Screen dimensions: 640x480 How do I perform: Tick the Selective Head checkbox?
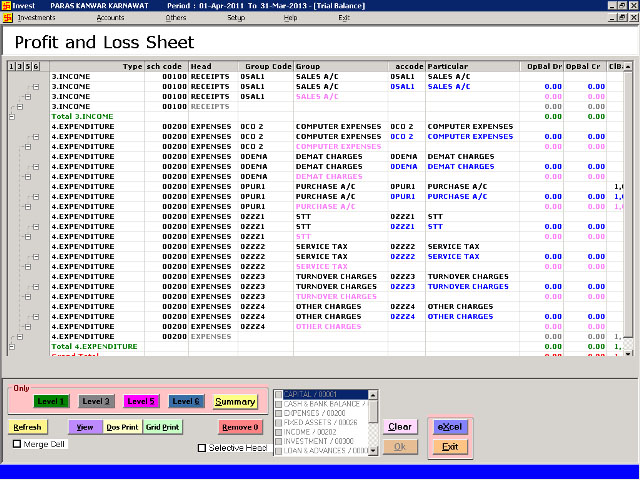pos(202,448)
